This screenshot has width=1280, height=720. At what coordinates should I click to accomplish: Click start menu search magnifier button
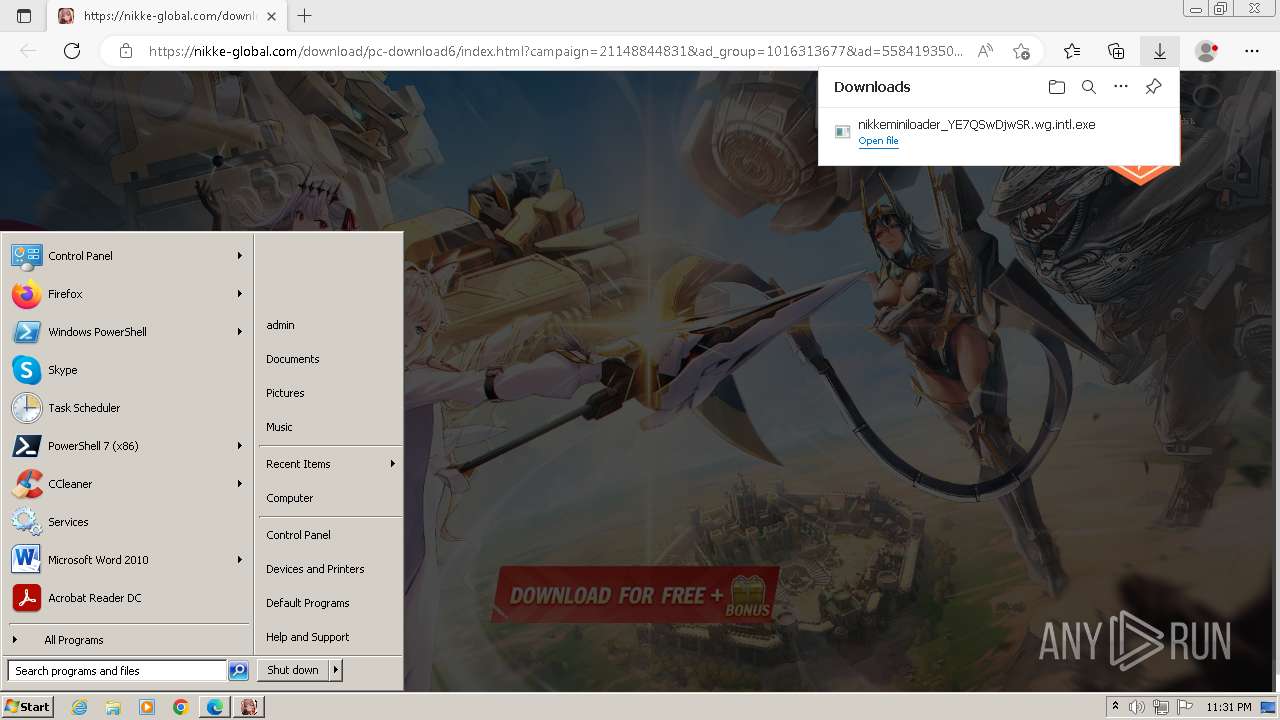pos(238,671)
